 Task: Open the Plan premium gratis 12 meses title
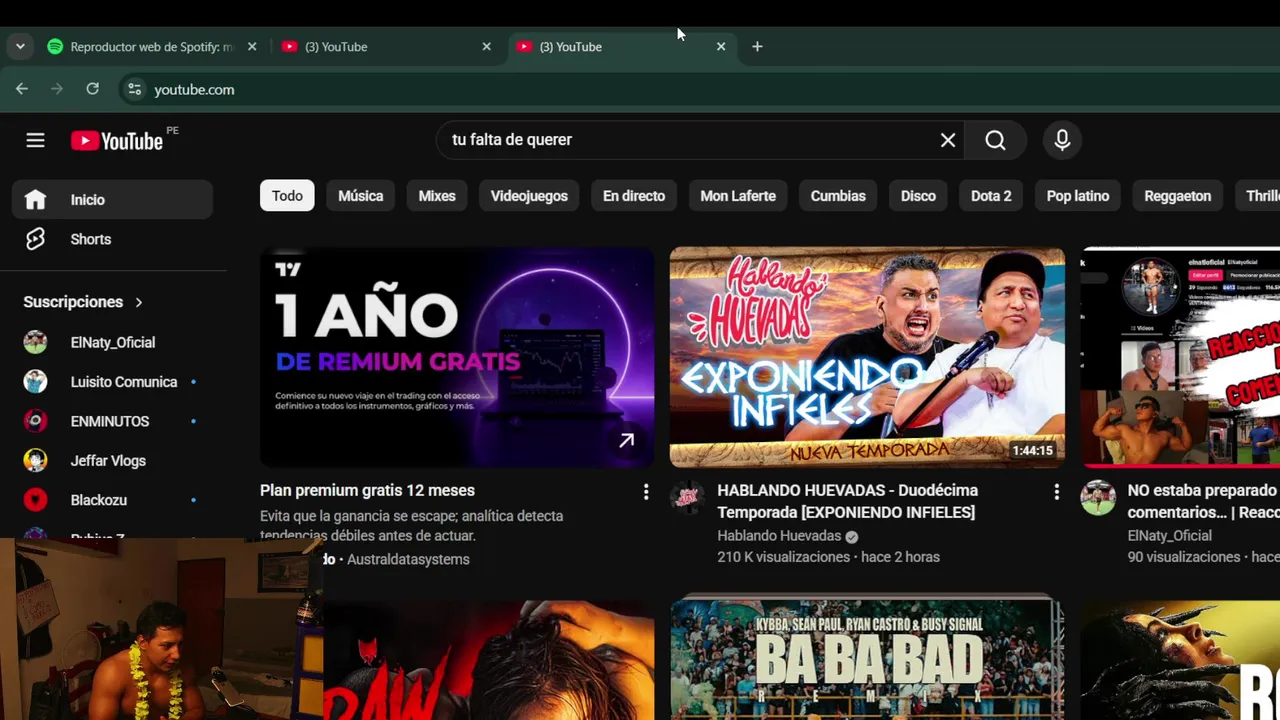pyautogui.click(x=367, y=491)
